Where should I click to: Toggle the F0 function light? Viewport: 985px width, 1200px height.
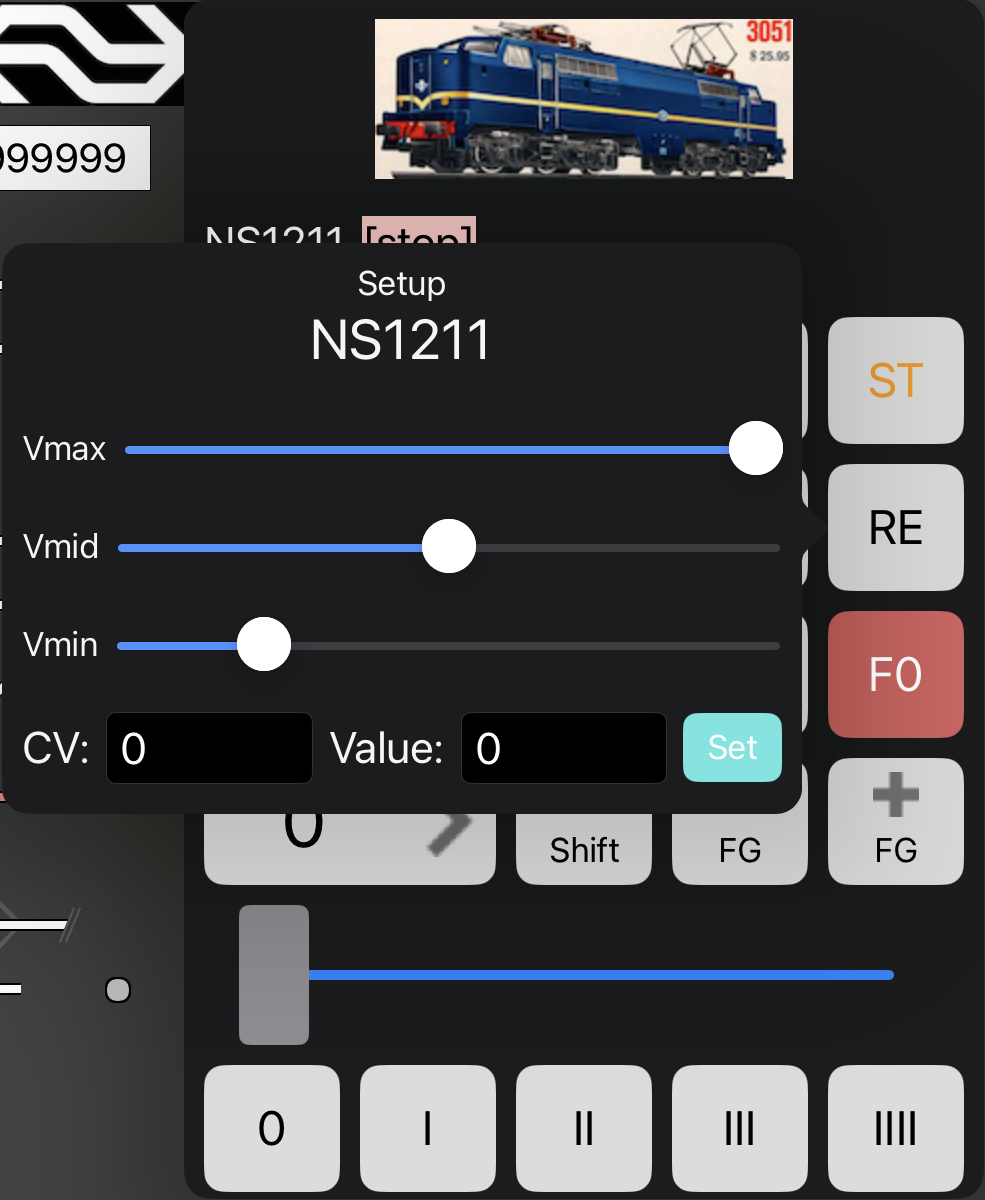click(895, 675)
